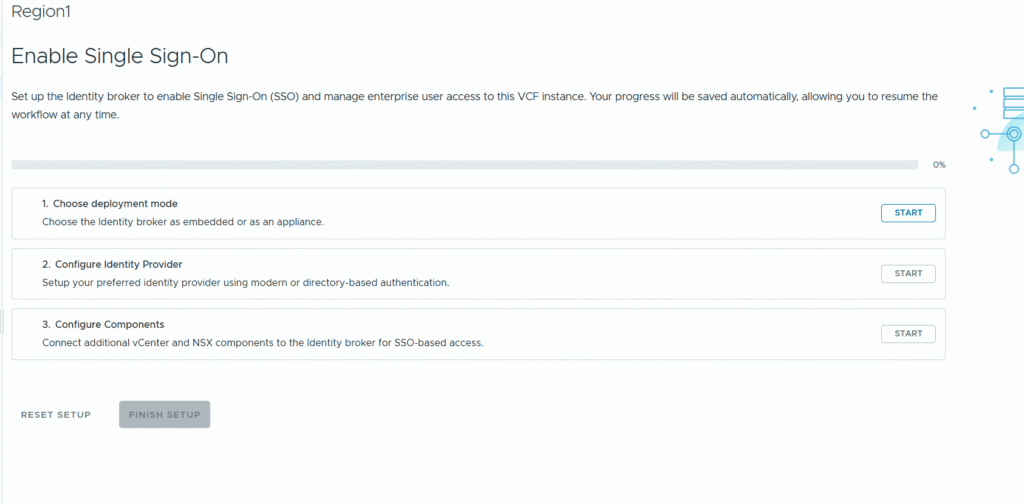Click the left hollow circle node icon
1024x504 pixels.
pyautogui.click(x=985, y=133)
